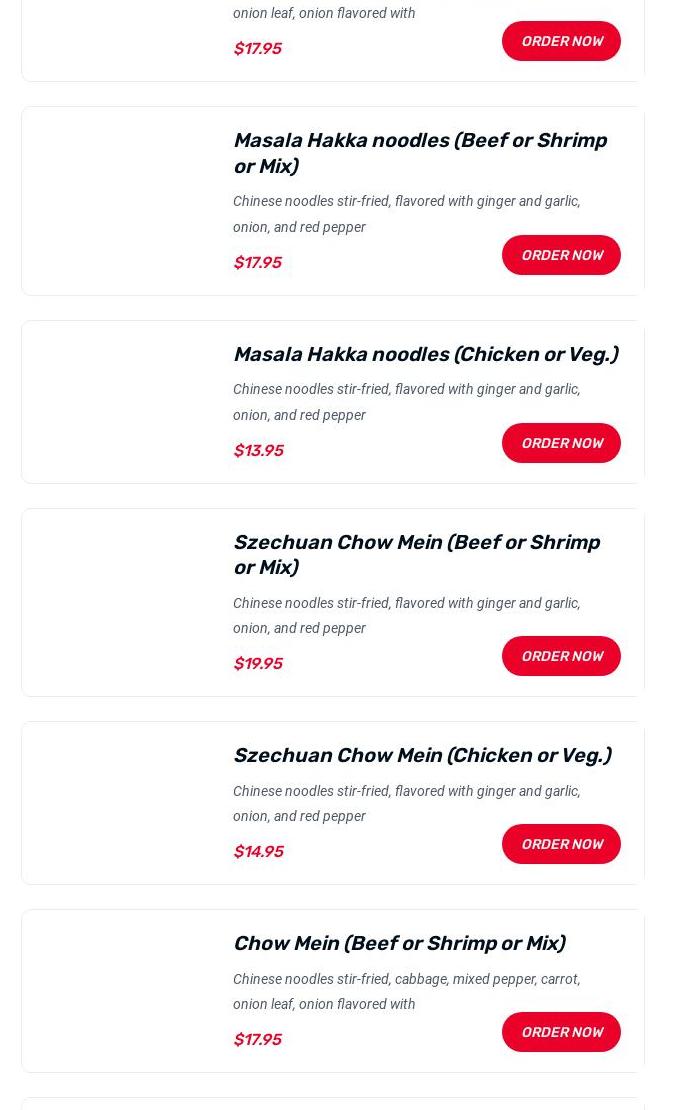Click description of Szechuan Chow Mein (Beef or Shrimp or Mix)
Viewport: 685px width, 1110px height.
(x=406, y=615)
